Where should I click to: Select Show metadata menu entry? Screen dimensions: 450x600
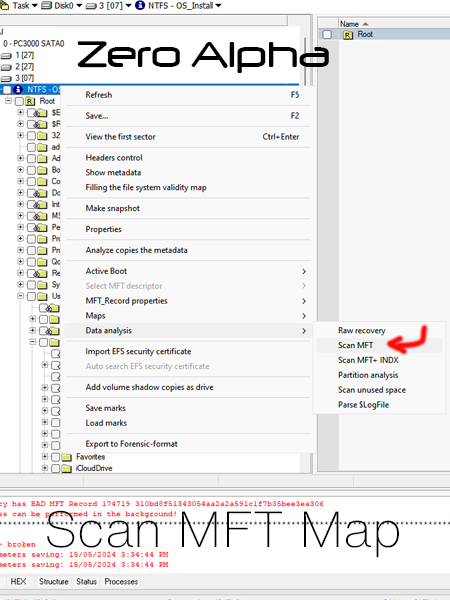coord(188,173)
